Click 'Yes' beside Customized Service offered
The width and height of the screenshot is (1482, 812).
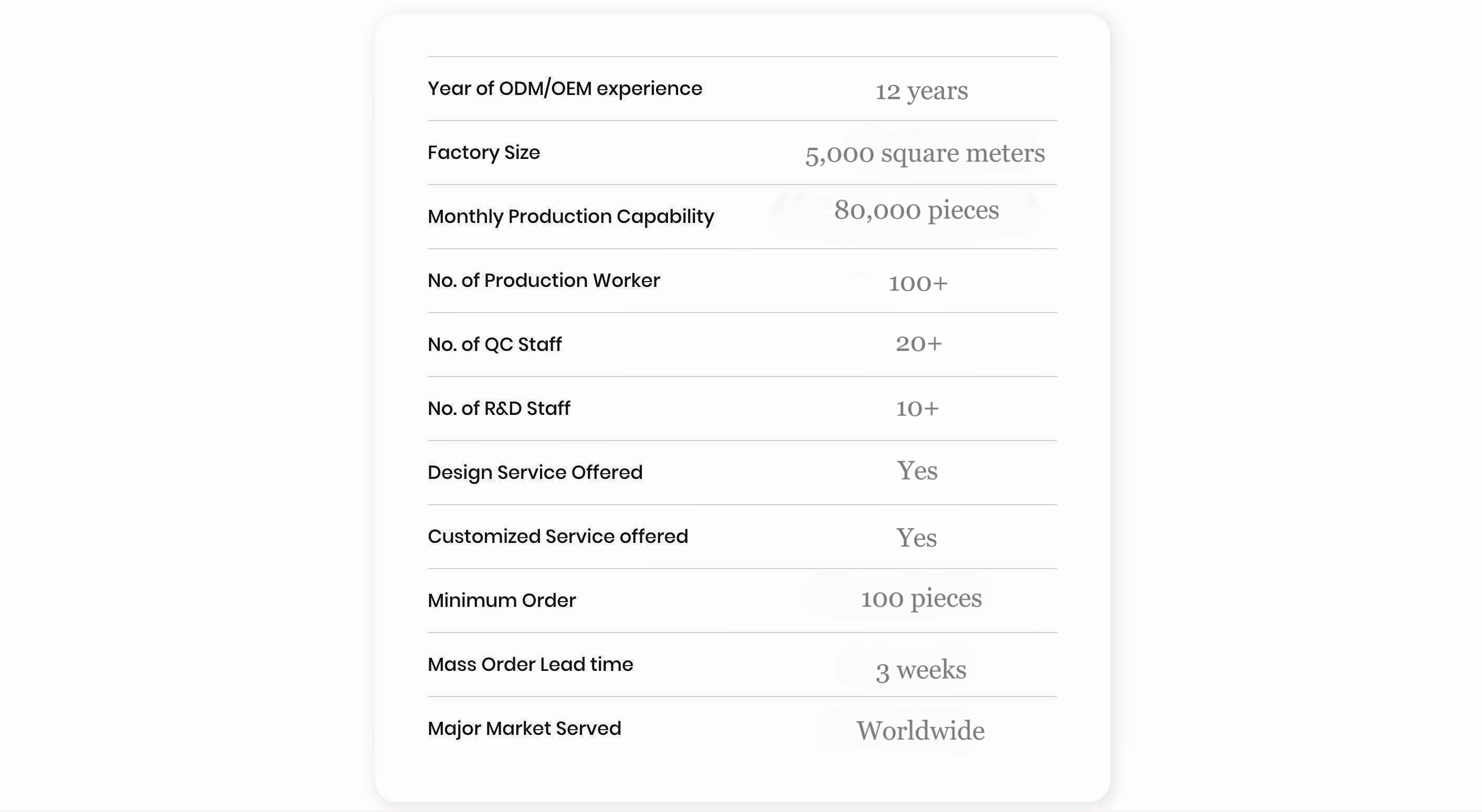(916, 538)
